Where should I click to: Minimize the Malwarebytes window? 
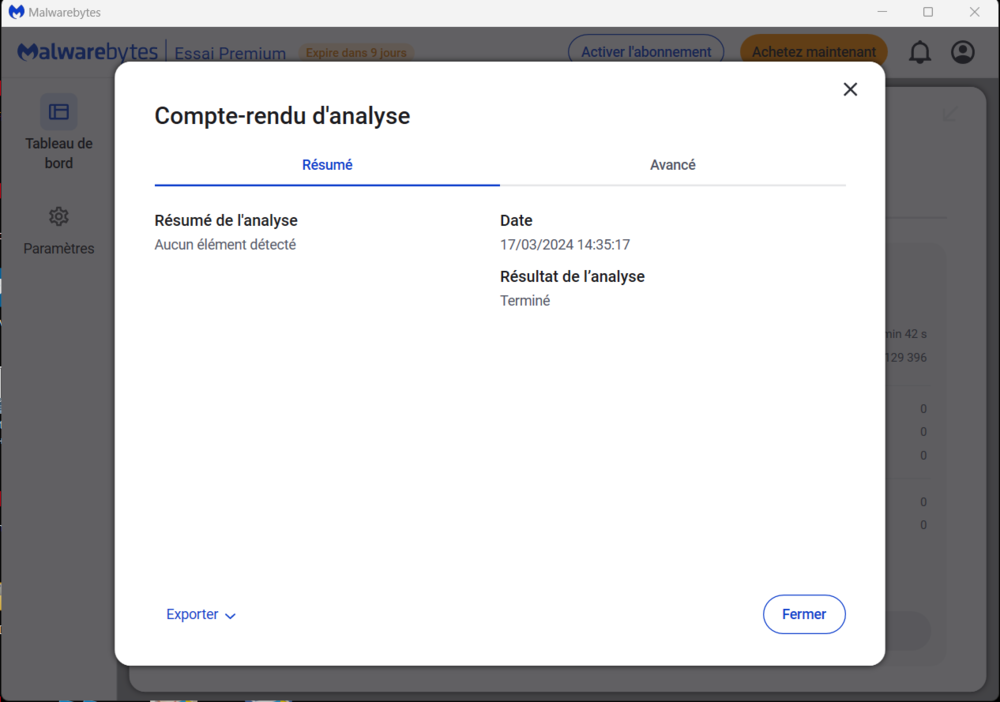tap(882, 12)
